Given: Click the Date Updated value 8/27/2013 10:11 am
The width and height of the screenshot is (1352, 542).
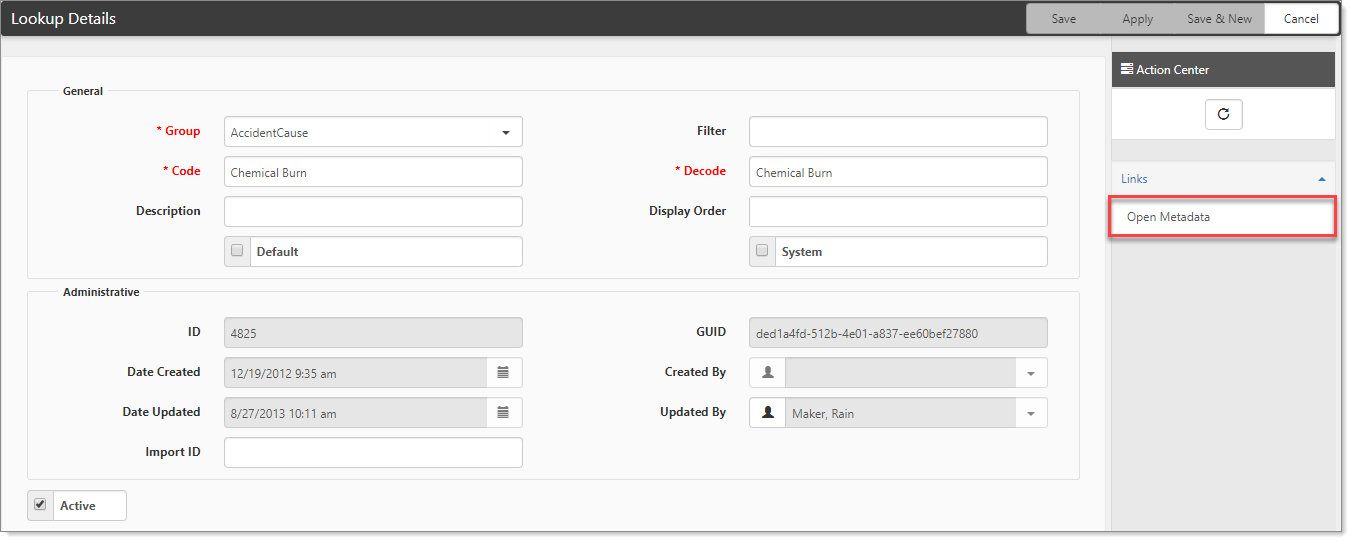Looking at the screenshot, I should (283, 413).
